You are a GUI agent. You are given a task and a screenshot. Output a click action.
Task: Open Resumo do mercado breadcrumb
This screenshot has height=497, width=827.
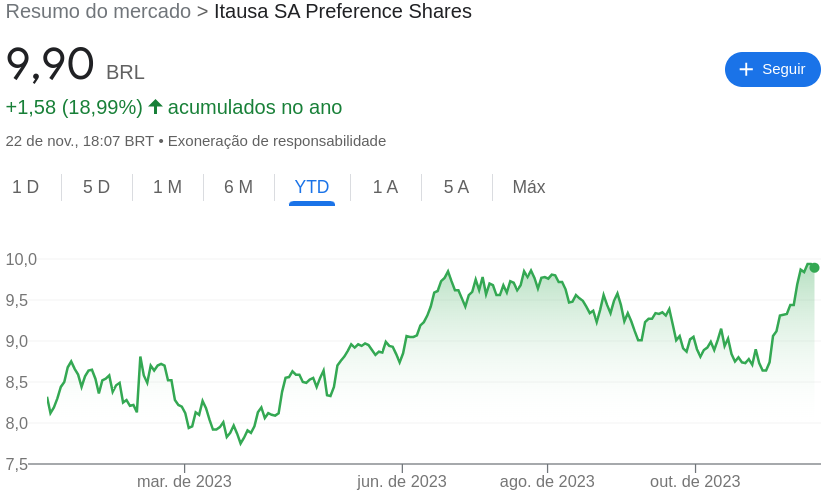[x=98, y=11]
